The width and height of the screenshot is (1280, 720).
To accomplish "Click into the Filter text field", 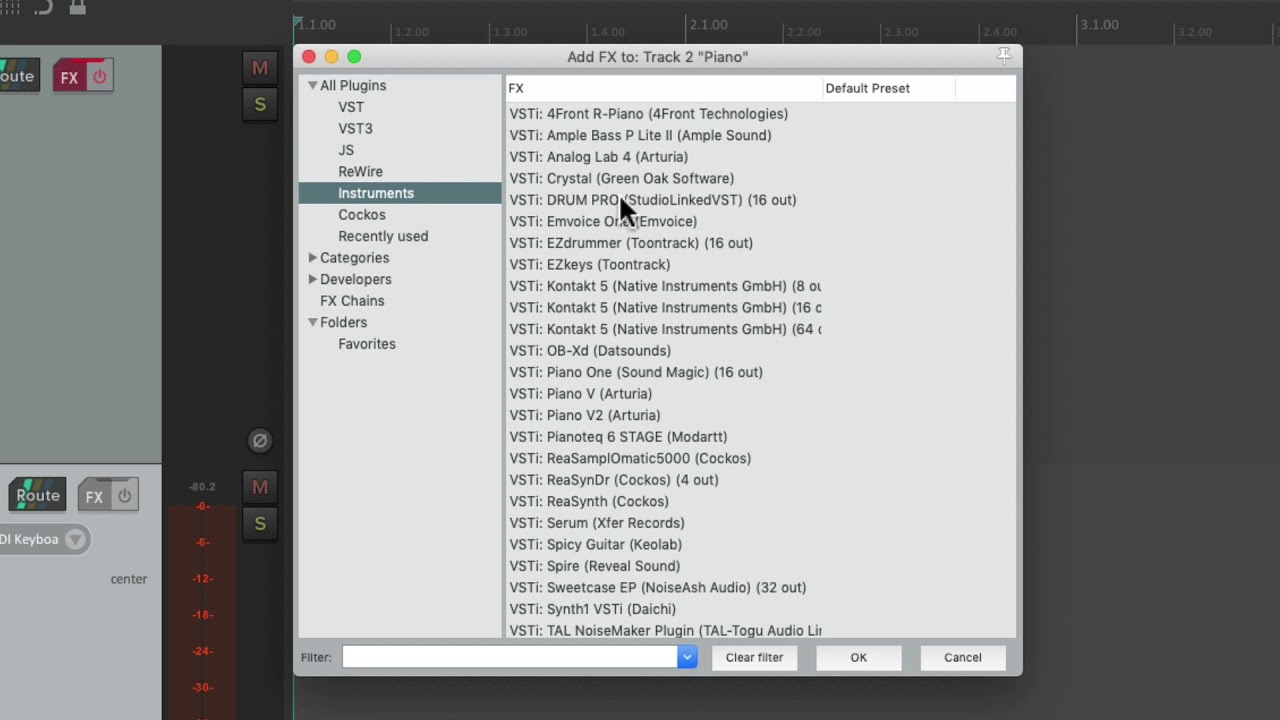I will pos(510,657).
